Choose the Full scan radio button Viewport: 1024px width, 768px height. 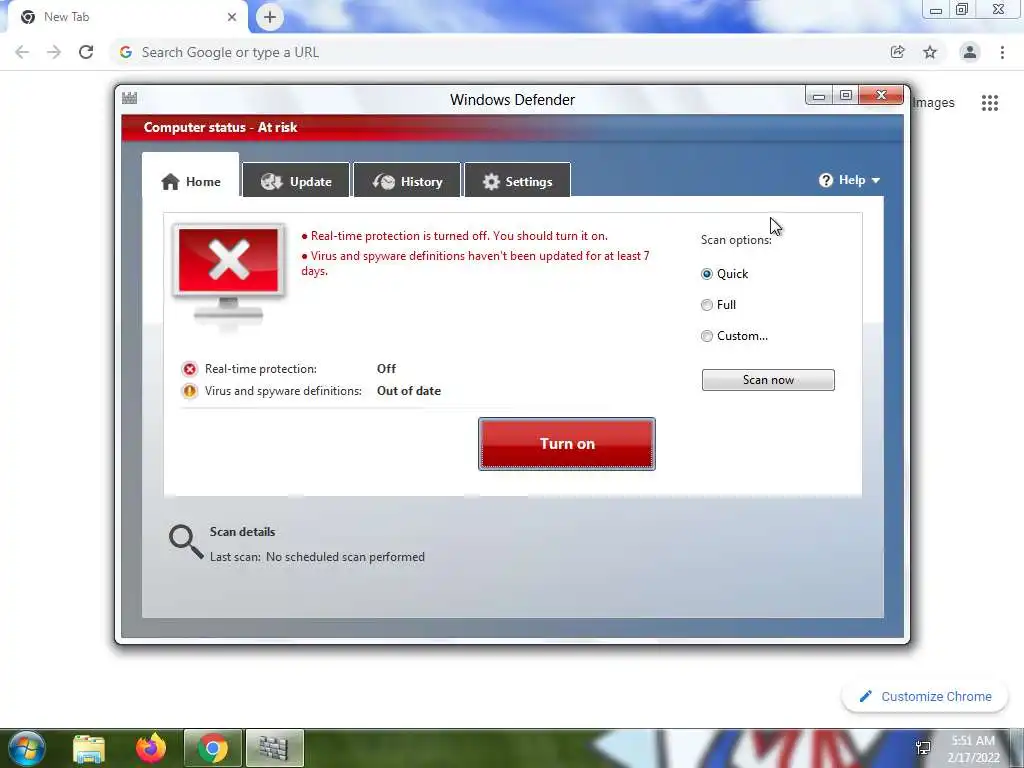707,305
